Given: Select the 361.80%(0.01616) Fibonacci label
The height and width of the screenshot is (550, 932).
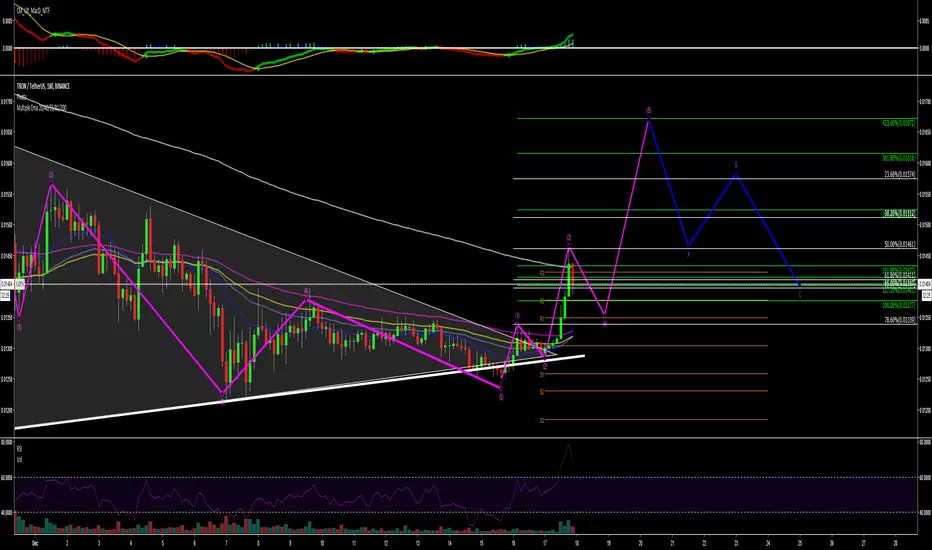Looking at the screenshot, I should [x=899, y=158].
